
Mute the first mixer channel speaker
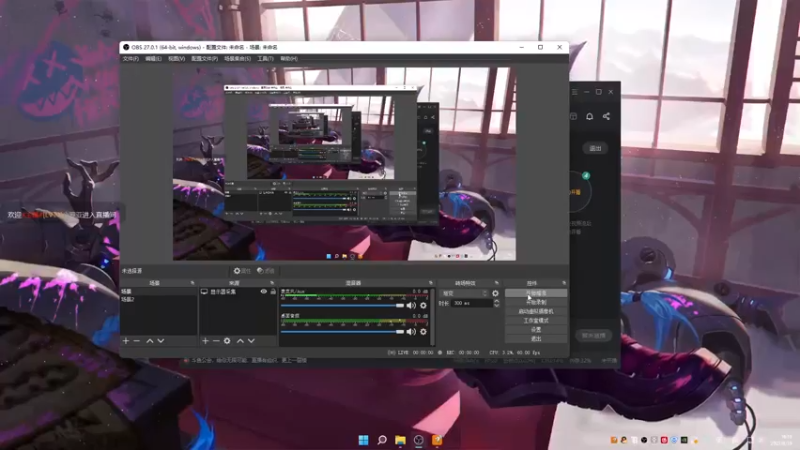(x=411, y=306)
